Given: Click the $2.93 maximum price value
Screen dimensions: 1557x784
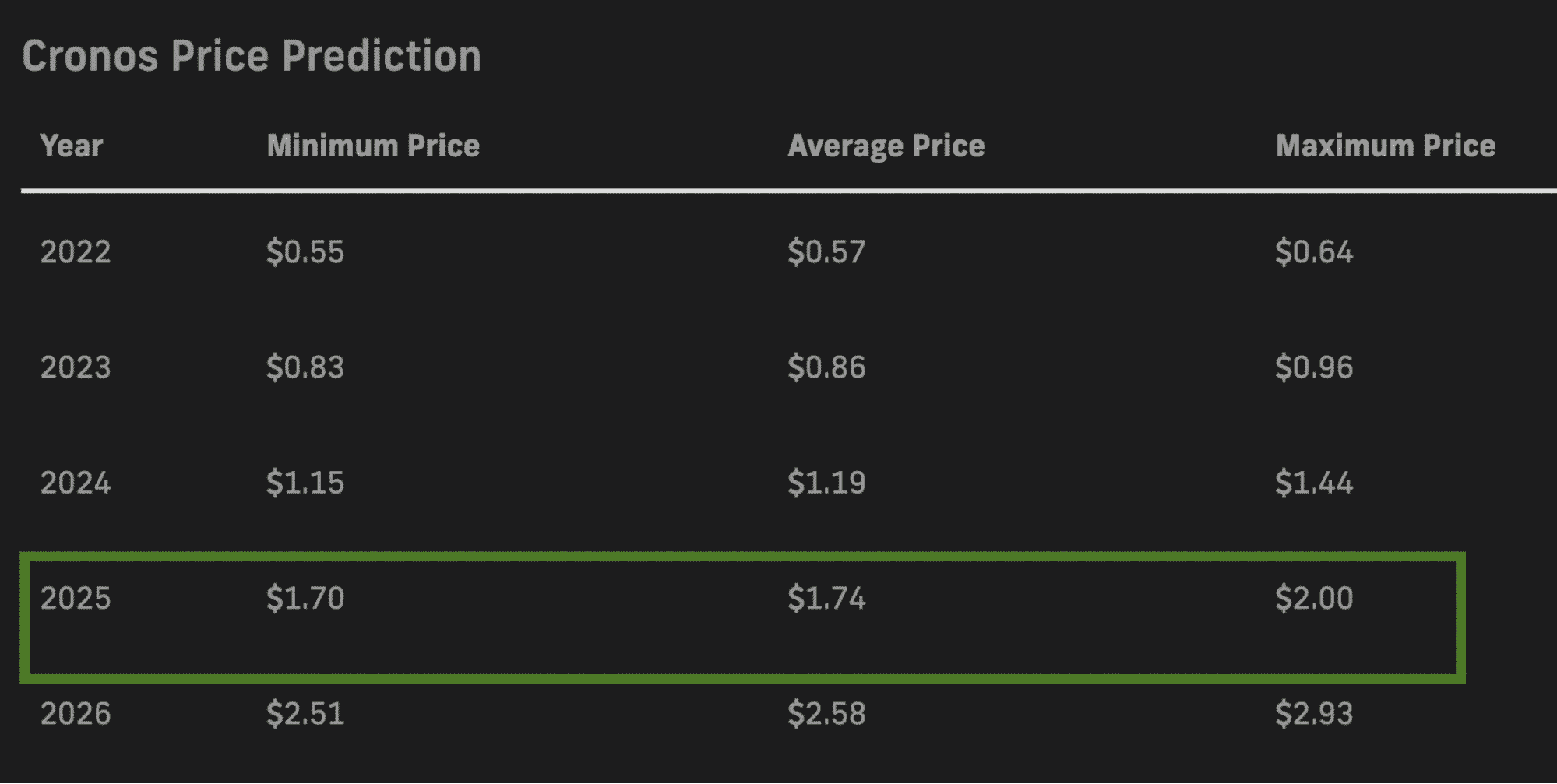Looking at the screenshot, I should pyautogui.click(x=1314, y=714).
